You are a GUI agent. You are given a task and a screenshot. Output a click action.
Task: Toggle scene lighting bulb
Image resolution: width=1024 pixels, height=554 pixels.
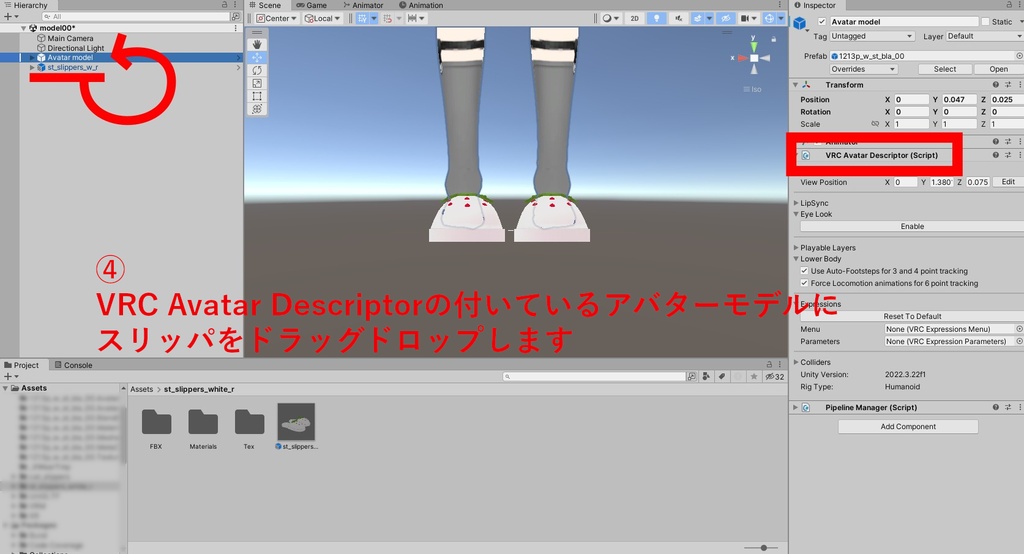point(656,18)
